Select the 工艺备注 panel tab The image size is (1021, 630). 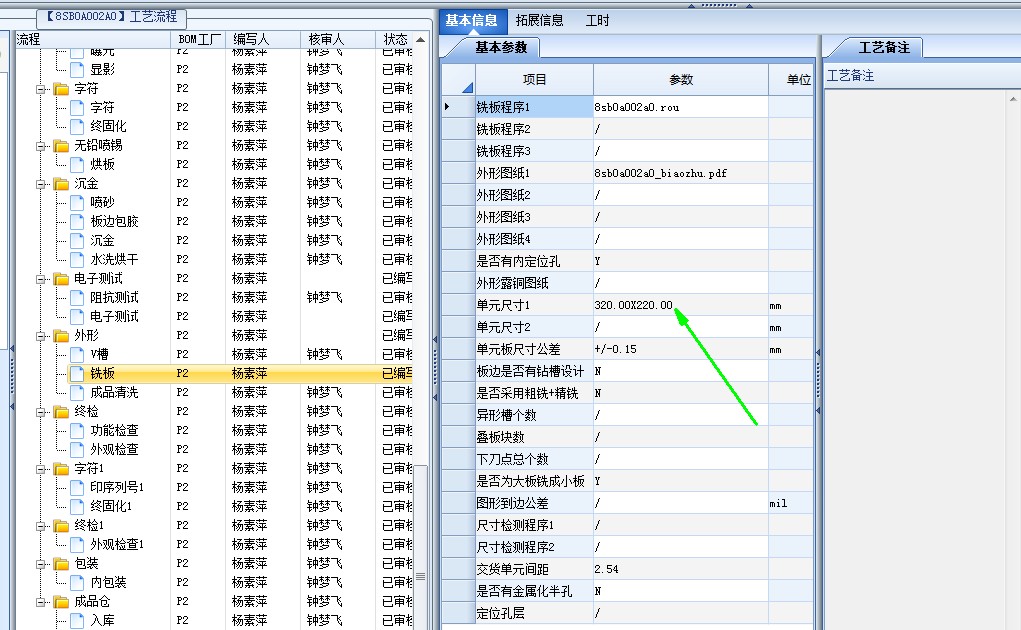click(884, 48)
